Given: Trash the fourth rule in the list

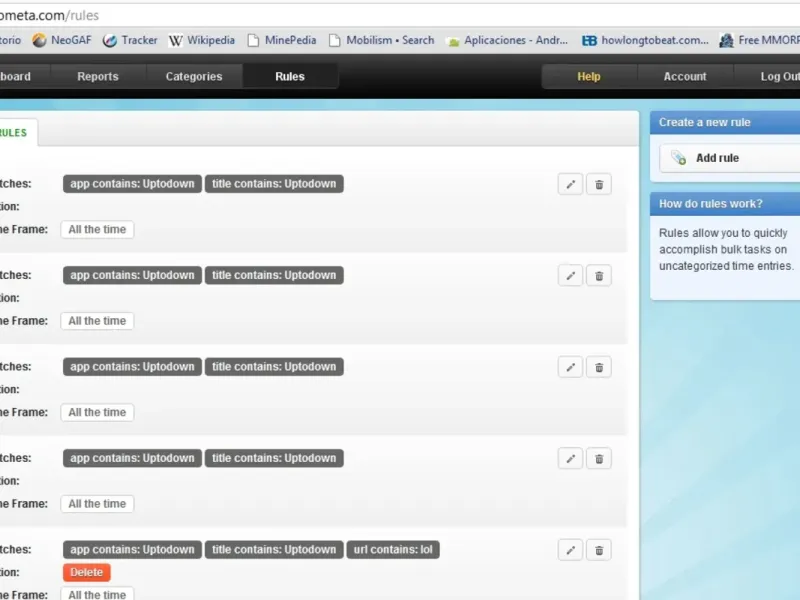Looking at the screenshot, I should [599, 459].
